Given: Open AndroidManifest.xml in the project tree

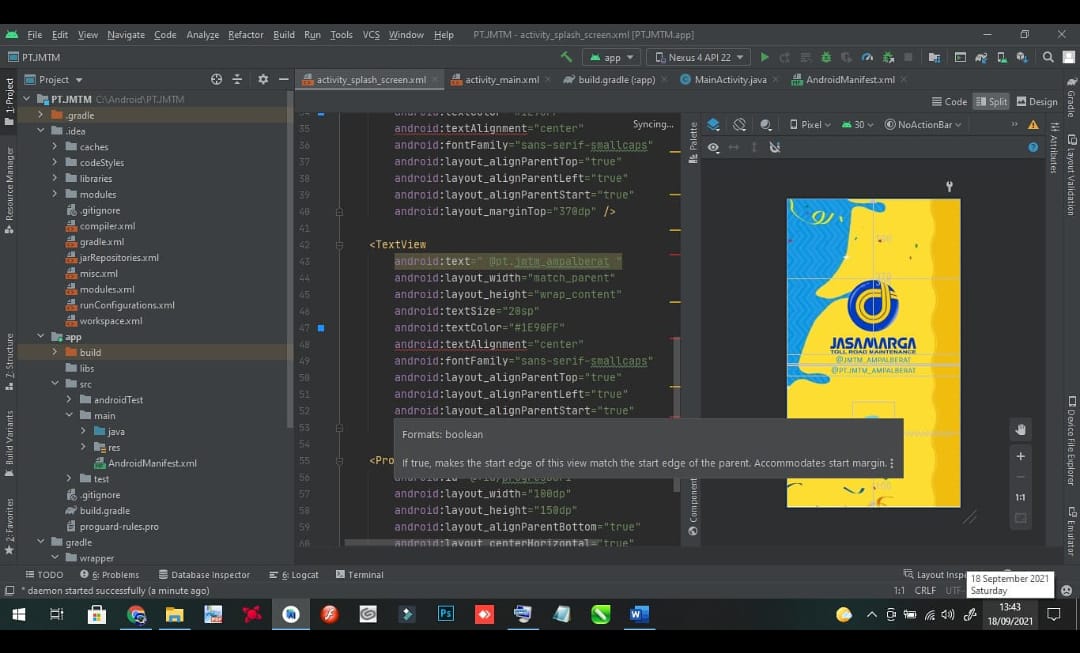Looking at the screenshot, I should point(151,463).
